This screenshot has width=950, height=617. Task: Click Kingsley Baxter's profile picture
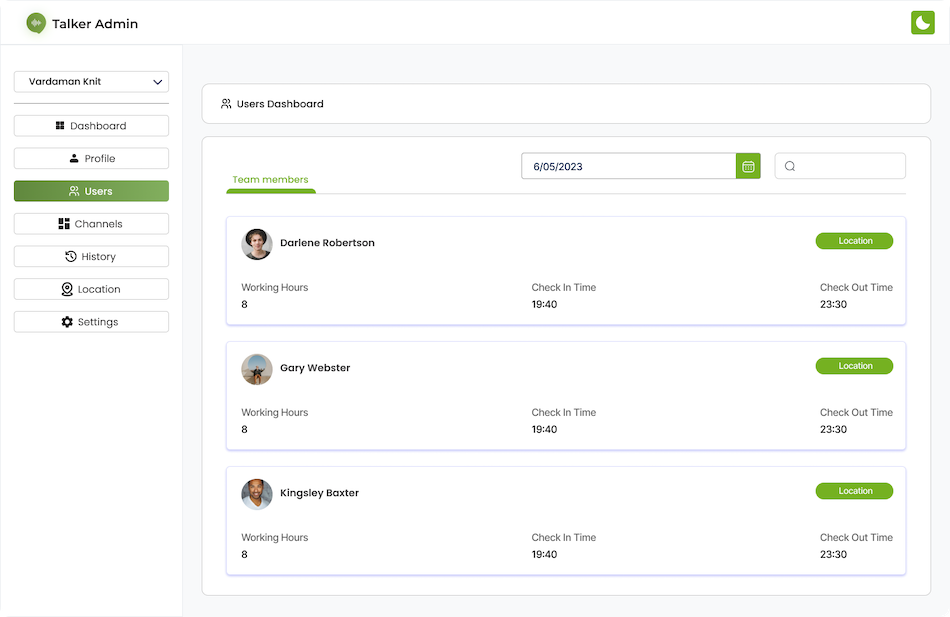click(257, 494)
